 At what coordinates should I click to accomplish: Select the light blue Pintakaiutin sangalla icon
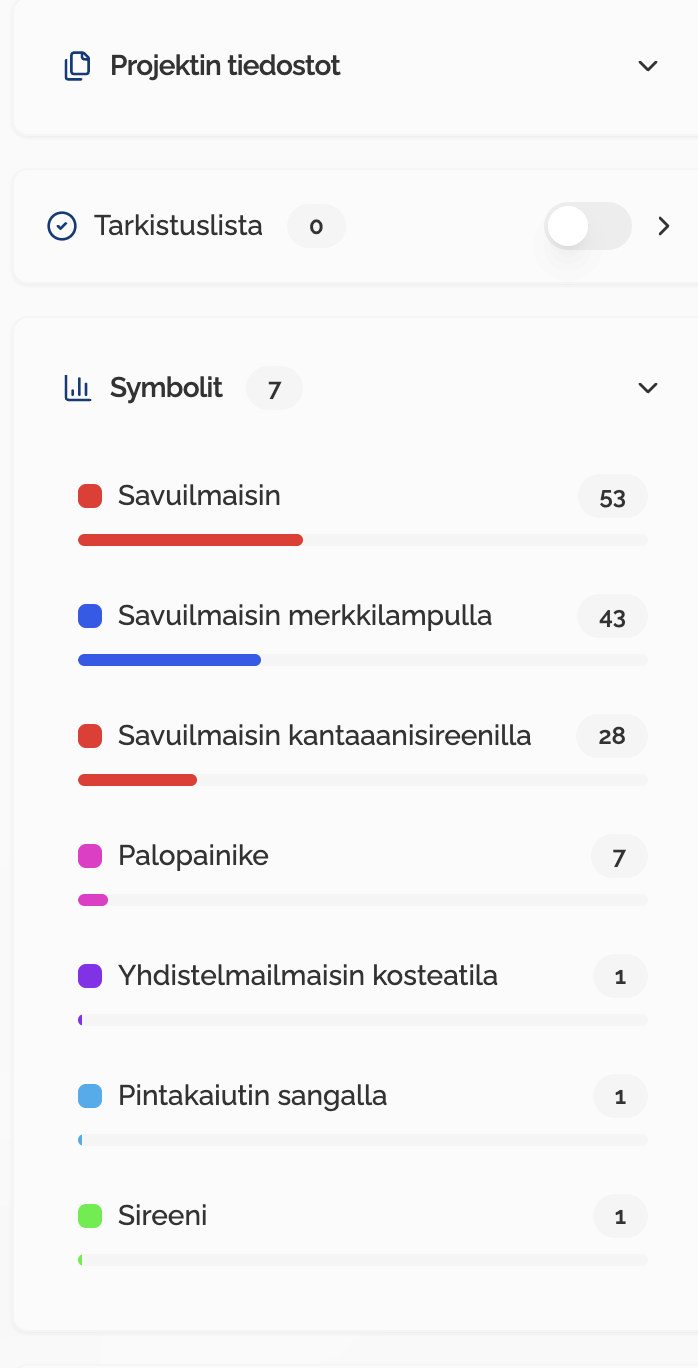[x=90, y=1096]
